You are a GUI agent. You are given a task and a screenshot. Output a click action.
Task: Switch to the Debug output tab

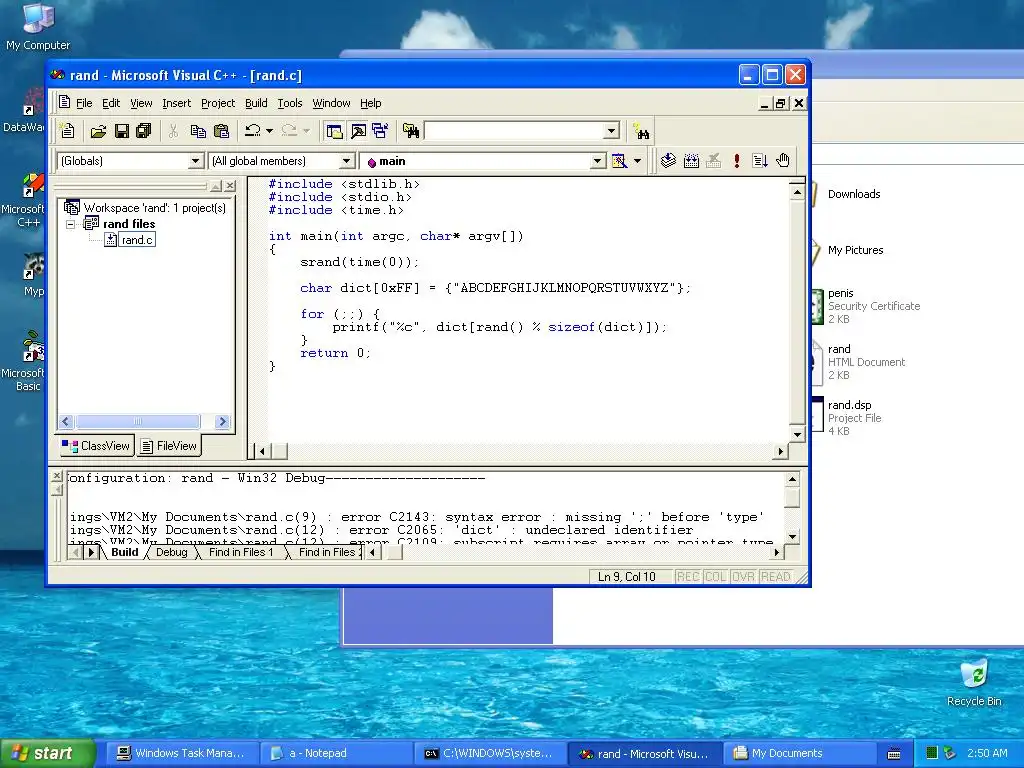(x=172, y=552)
